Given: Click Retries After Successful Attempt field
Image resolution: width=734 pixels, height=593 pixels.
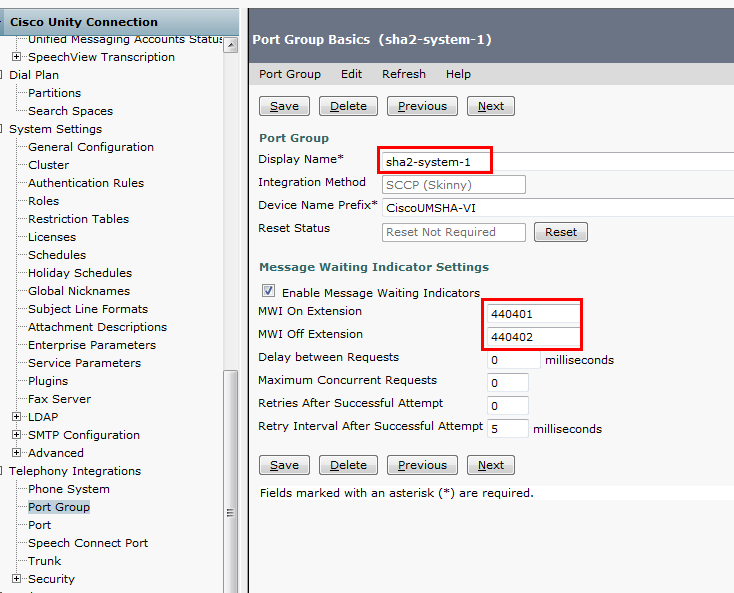Looking at the screenshot, I should click(x=508, y=406).
